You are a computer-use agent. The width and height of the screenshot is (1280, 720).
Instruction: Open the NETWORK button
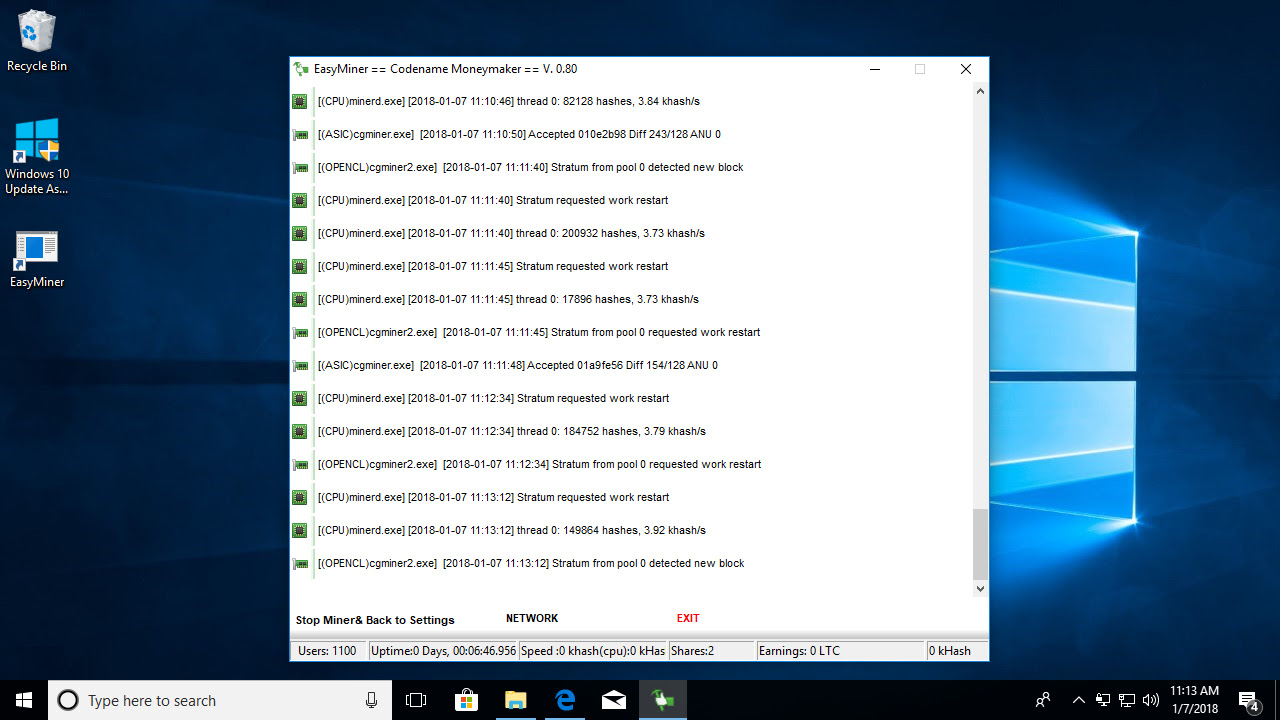532,618
